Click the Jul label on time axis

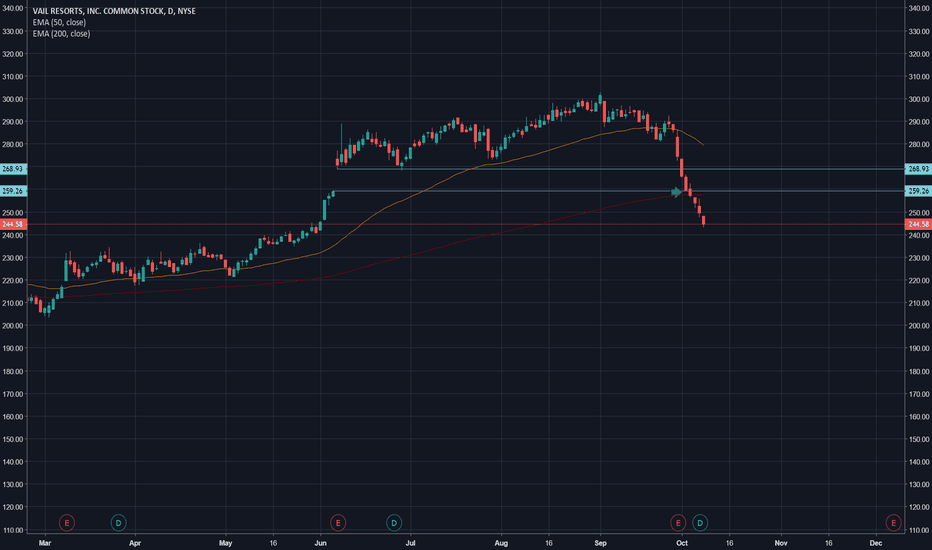point(410,543)
